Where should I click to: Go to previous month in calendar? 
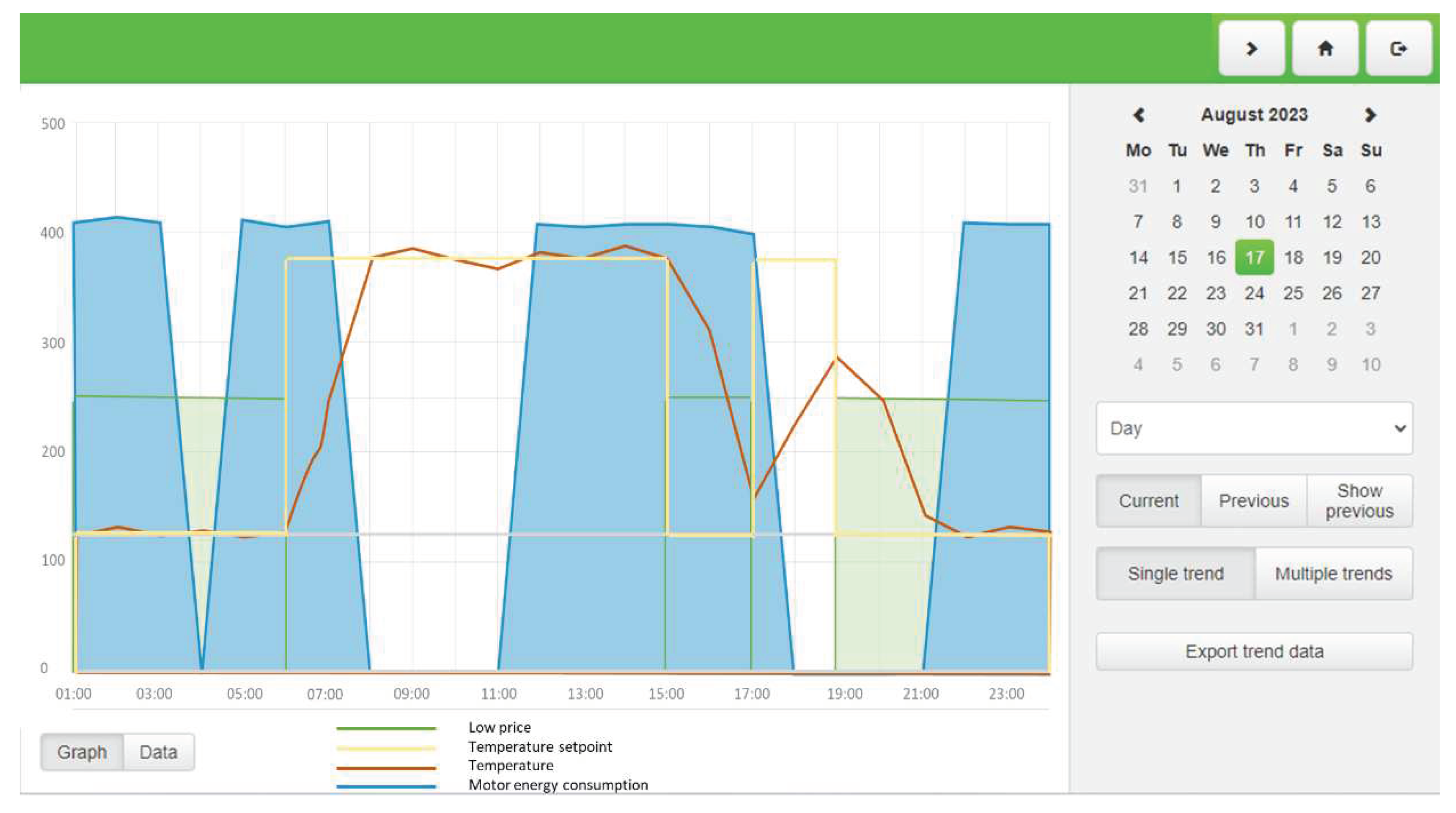[x=1138, y=115]
